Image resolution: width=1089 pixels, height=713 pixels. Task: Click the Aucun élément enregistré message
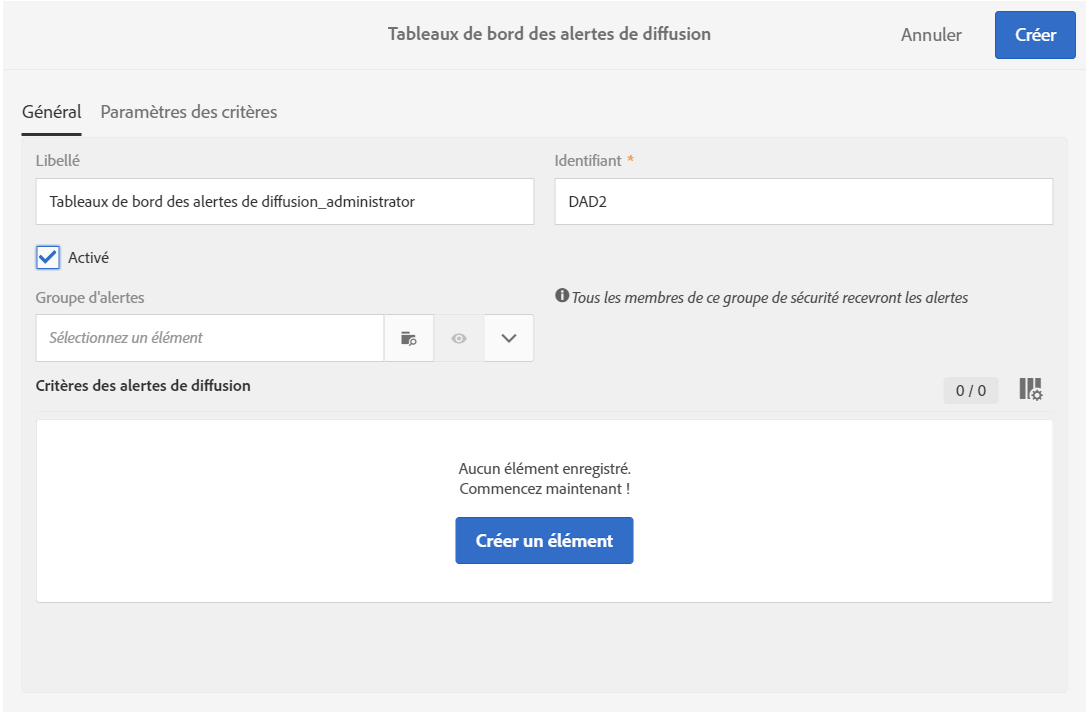(544, 468)
